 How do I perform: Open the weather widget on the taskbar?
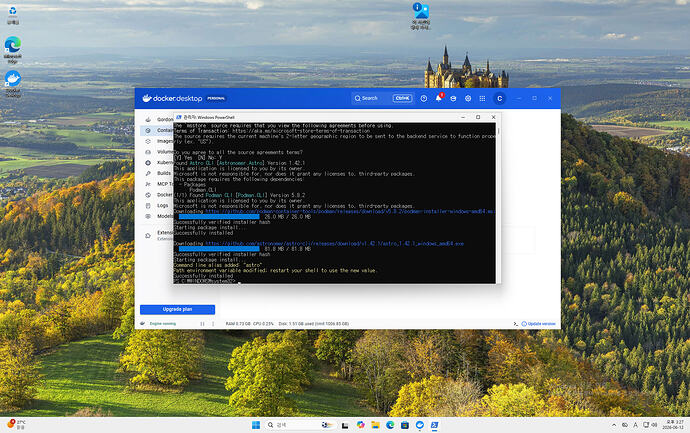coord(17,425)
